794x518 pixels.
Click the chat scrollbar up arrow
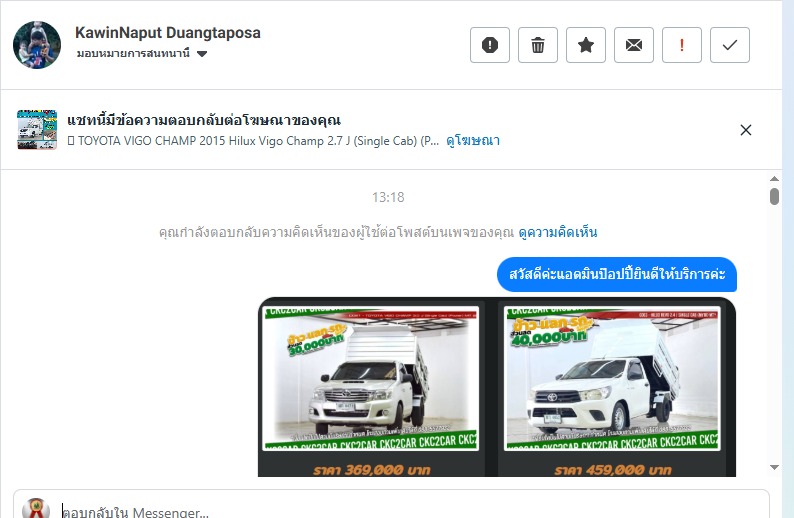click(x=774, y=179)
